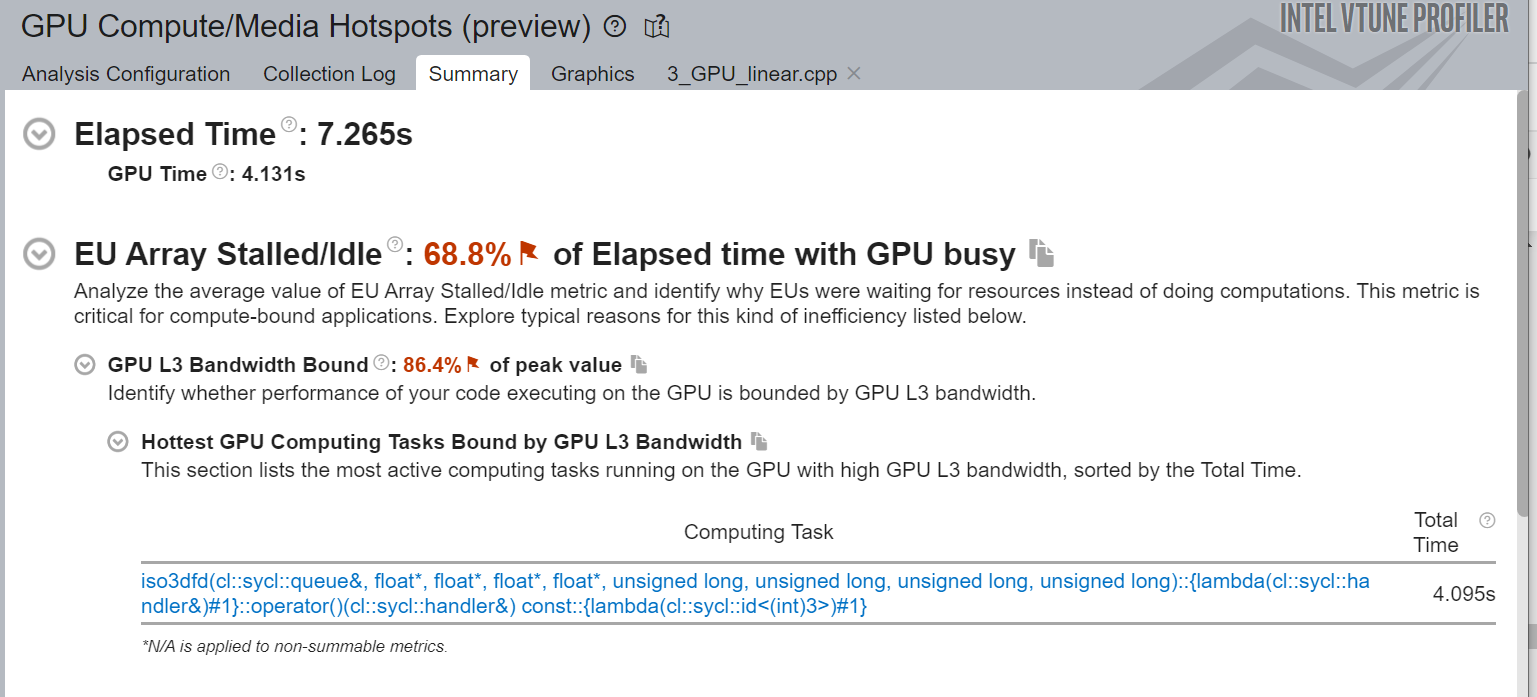The image size is (1537, 697).
Task: Close the 3_GPU_linear.cpp tab
Action: tap(854, 73)
